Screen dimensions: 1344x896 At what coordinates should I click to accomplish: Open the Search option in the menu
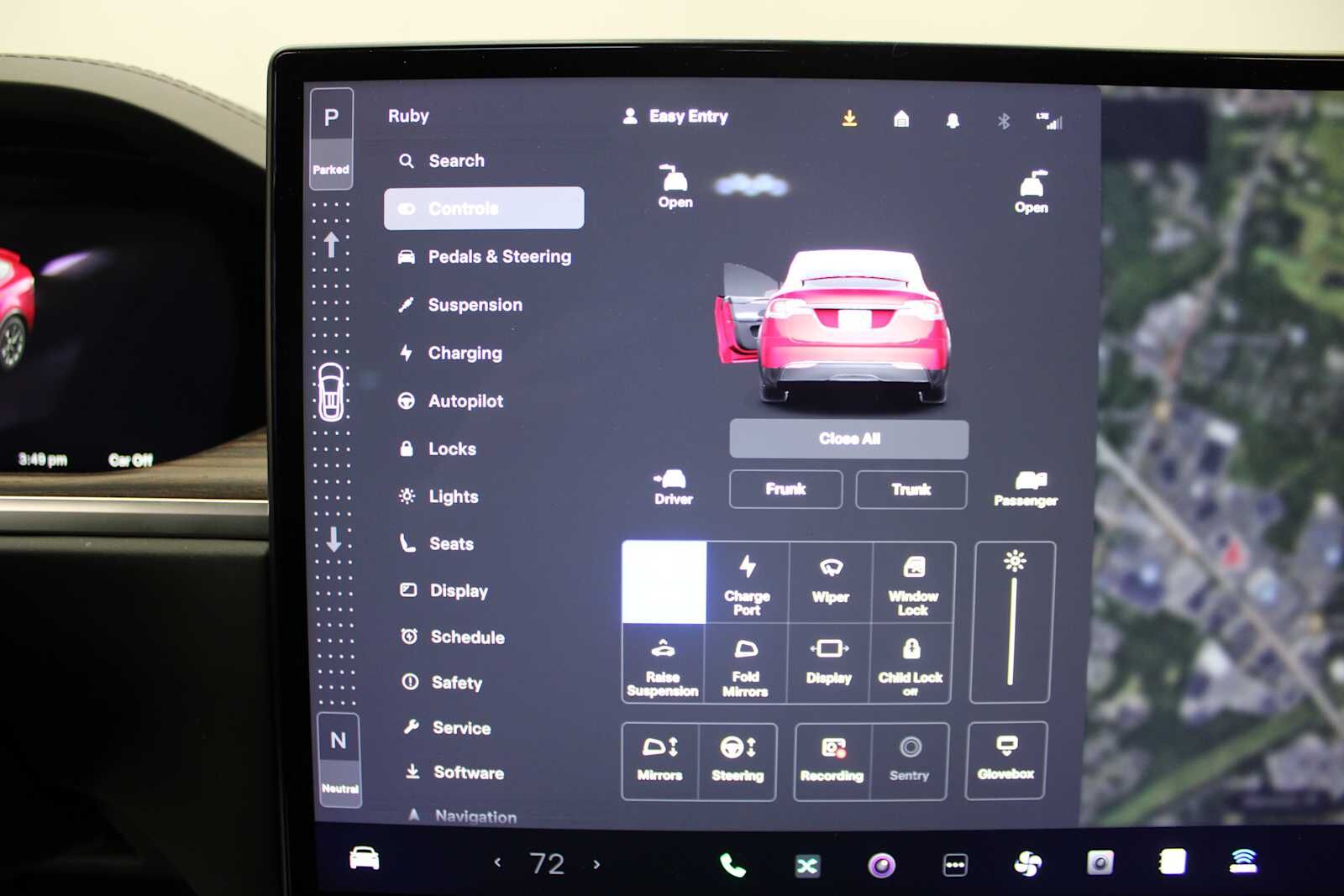point(442,160)
